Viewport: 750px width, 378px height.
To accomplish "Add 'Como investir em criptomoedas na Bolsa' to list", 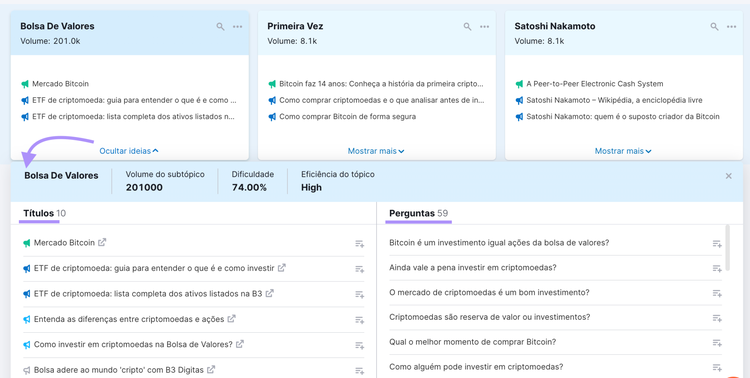I will [x=359, y=345].
